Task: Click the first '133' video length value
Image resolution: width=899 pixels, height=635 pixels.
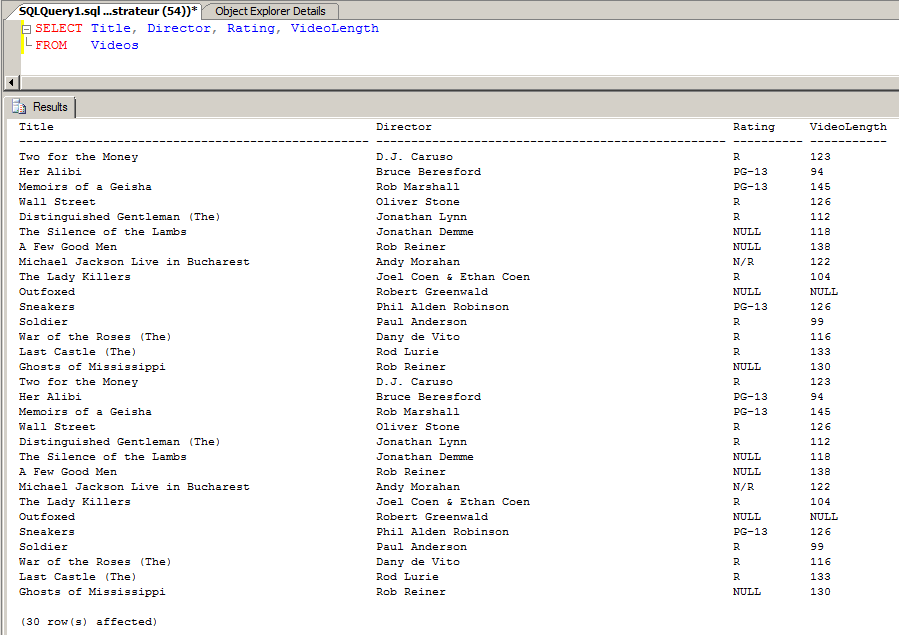Action: [x=820, y=351]
